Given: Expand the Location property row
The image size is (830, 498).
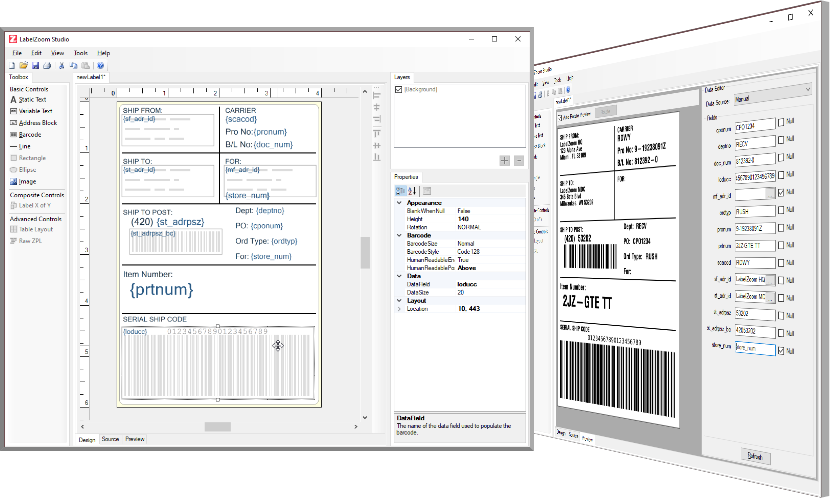Looking at the screenshot, I should 399,309.
